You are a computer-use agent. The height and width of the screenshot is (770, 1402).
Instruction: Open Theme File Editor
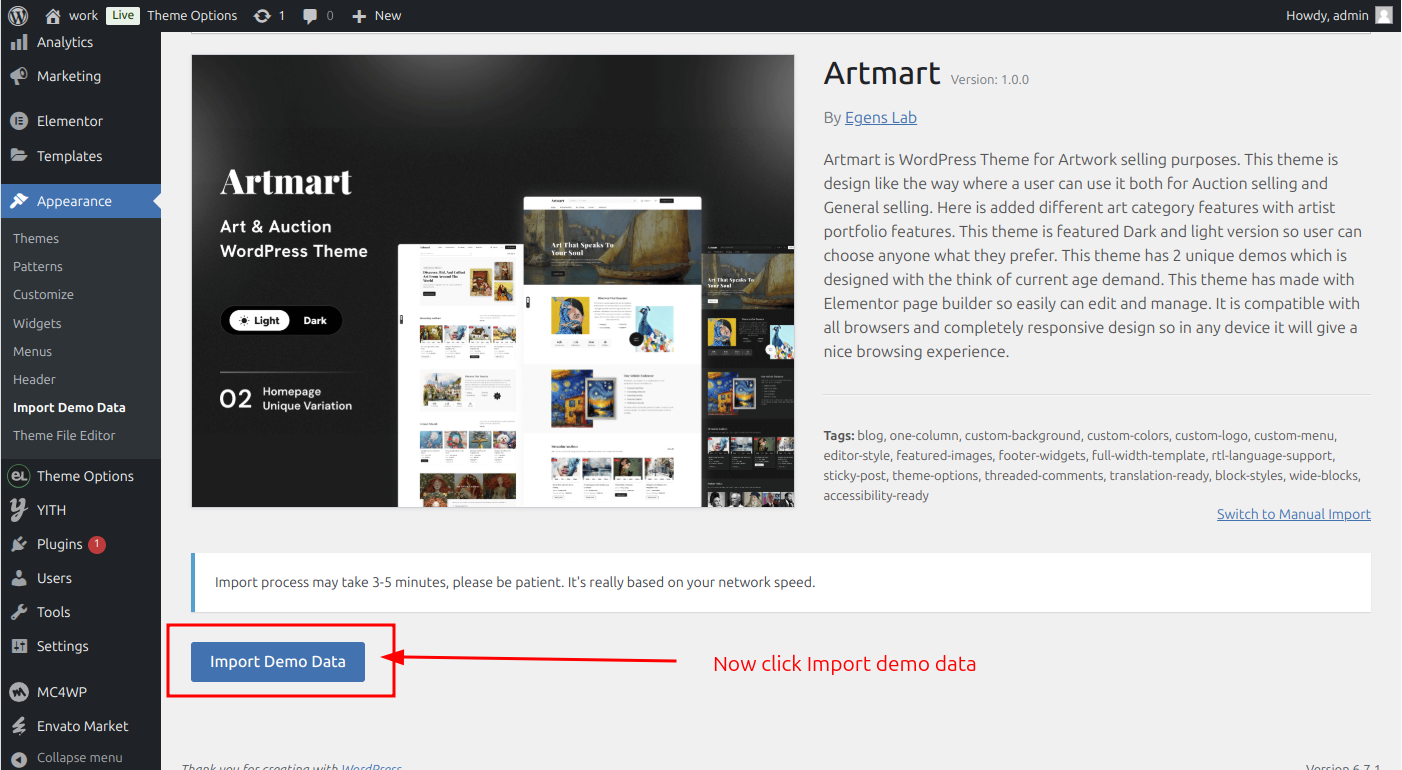pyautogui.click(x=64, y=436)
